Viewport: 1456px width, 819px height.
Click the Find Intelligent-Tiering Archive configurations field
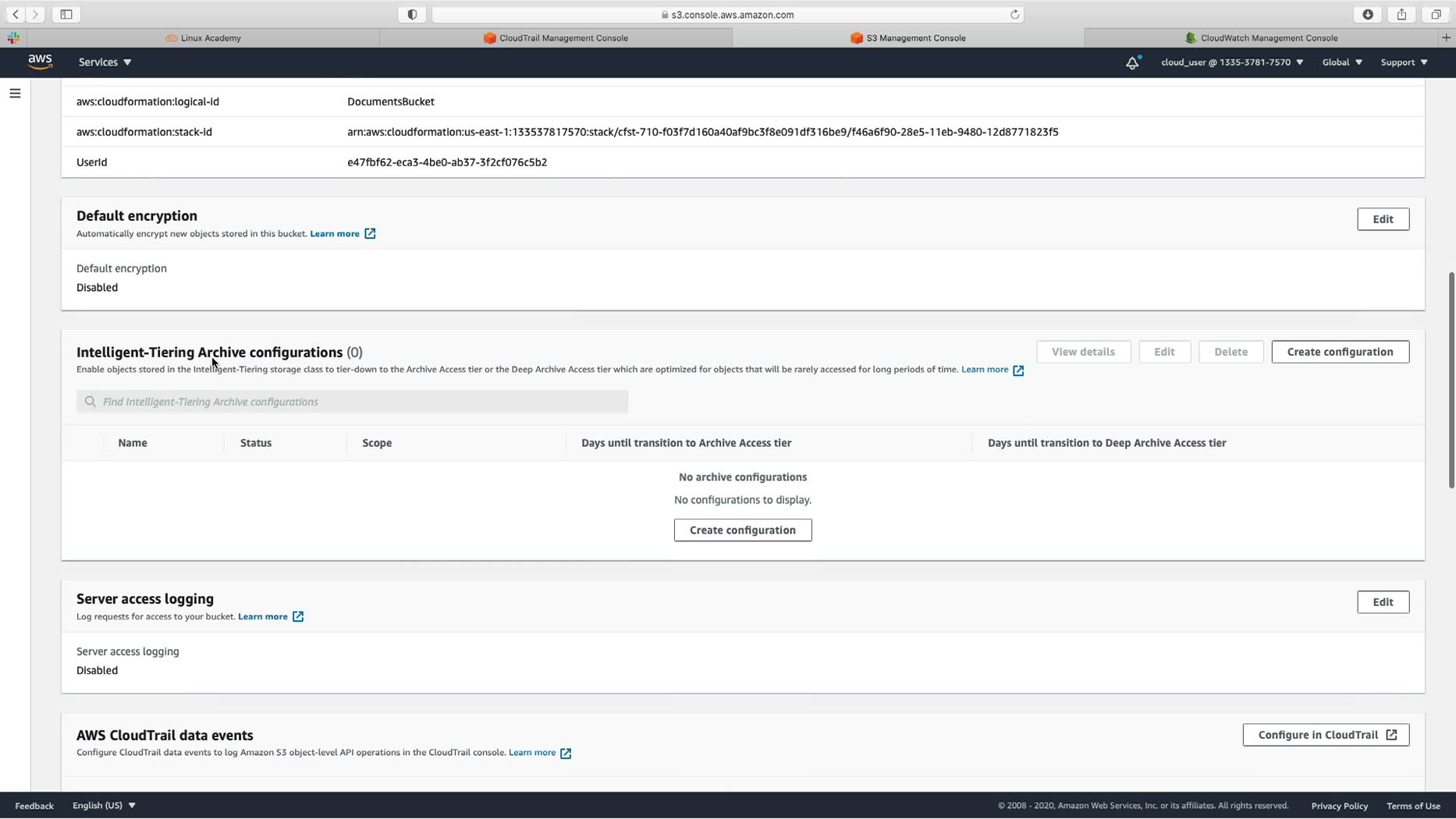pos(352,402)
